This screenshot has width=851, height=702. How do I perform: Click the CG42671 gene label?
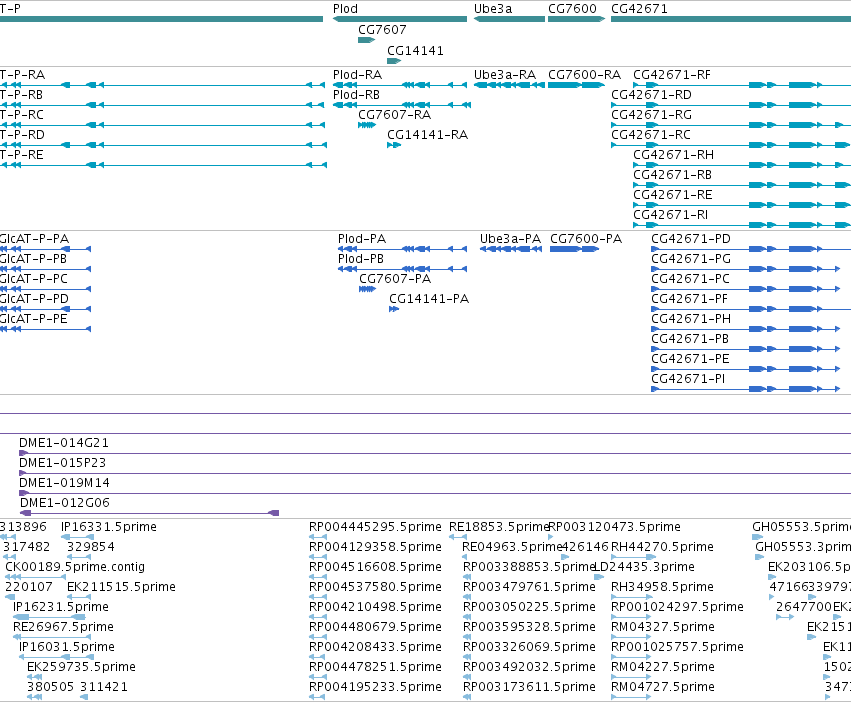639,9
